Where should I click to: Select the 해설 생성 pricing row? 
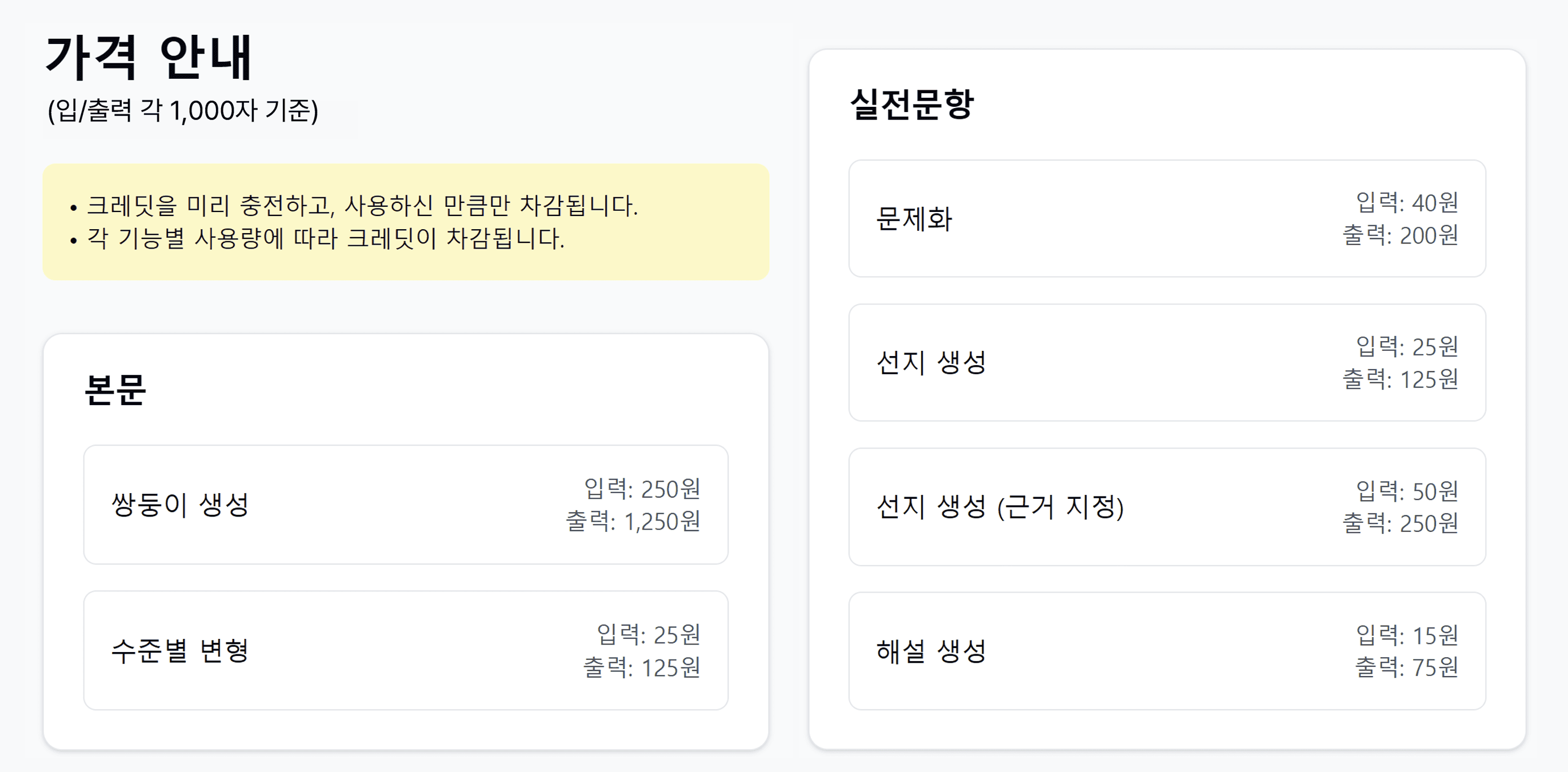coord(1167,651)
